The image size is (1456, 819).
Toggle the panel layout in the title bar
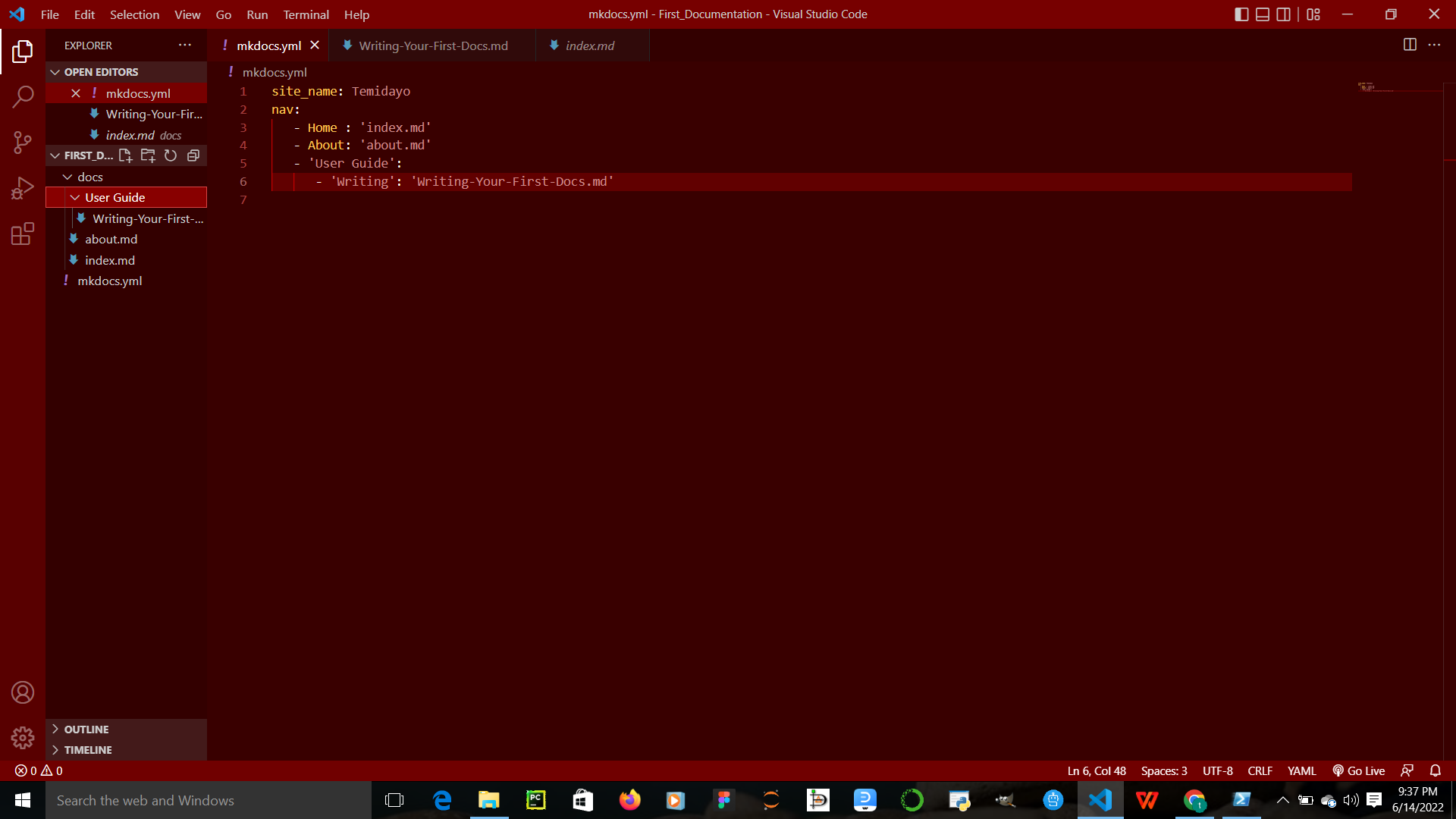[x=1262, y=14]
